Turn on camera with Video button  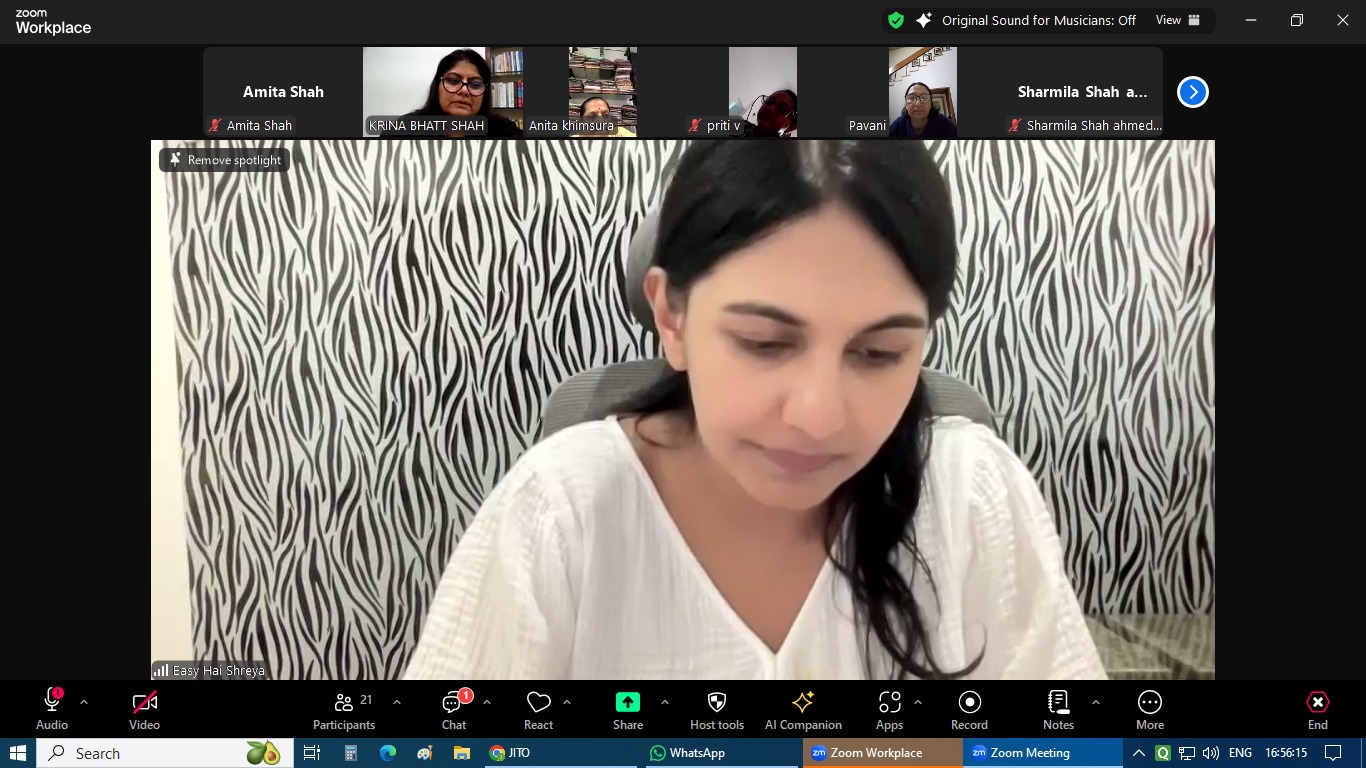pos(144,709)
